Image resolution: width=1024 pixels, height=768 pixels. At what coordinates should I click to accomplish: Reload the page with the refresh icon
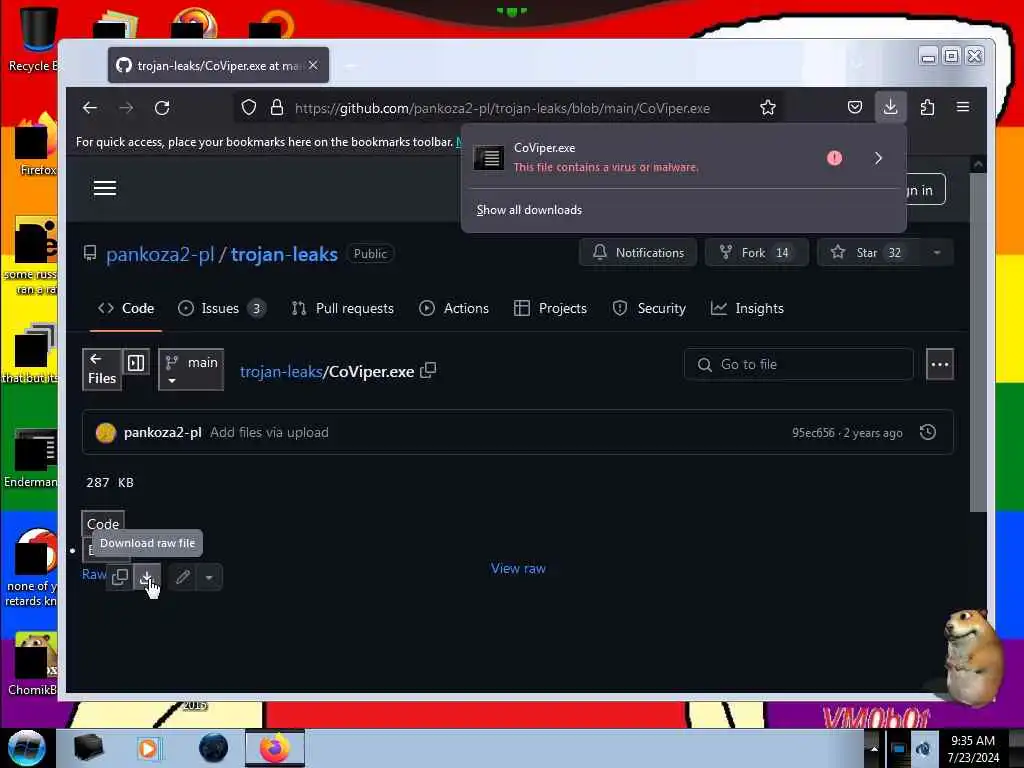pos(162,108)
